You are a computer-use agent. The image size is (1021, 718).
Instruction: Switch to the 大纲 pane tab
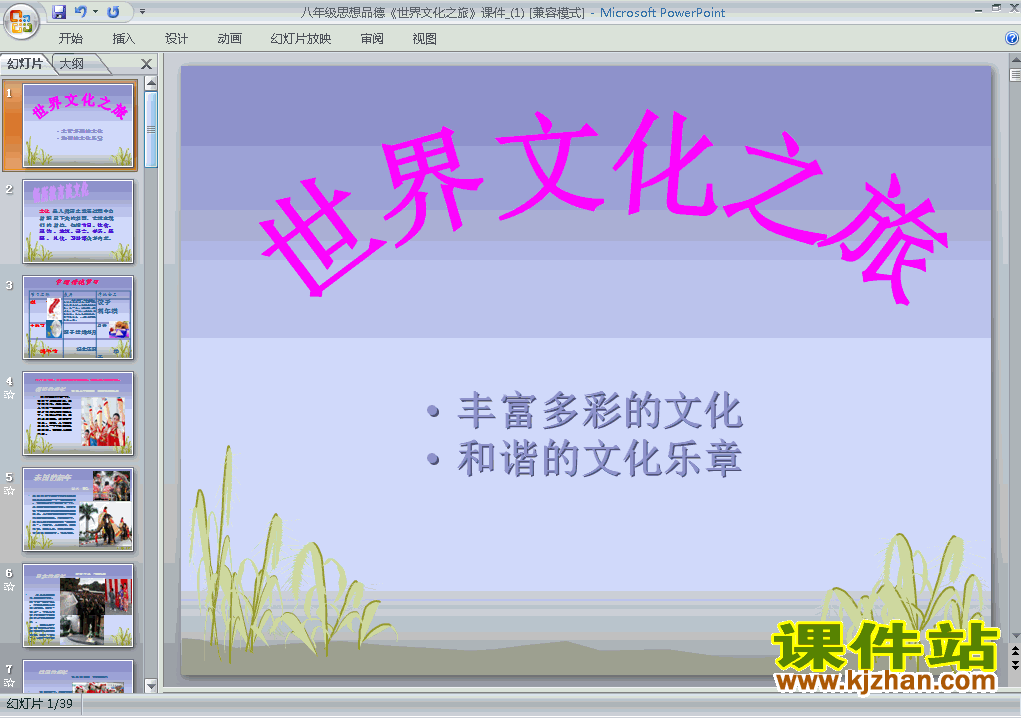pos(72,63)
